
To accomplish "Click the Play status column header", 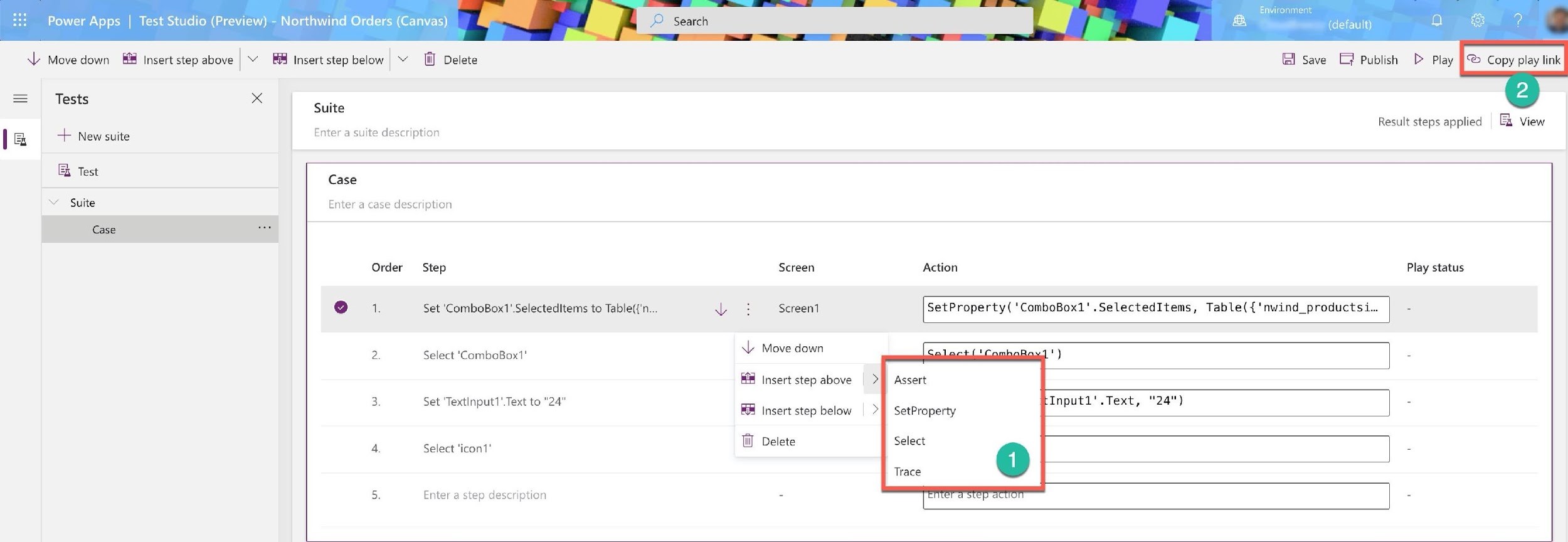I will (1435, 267).
